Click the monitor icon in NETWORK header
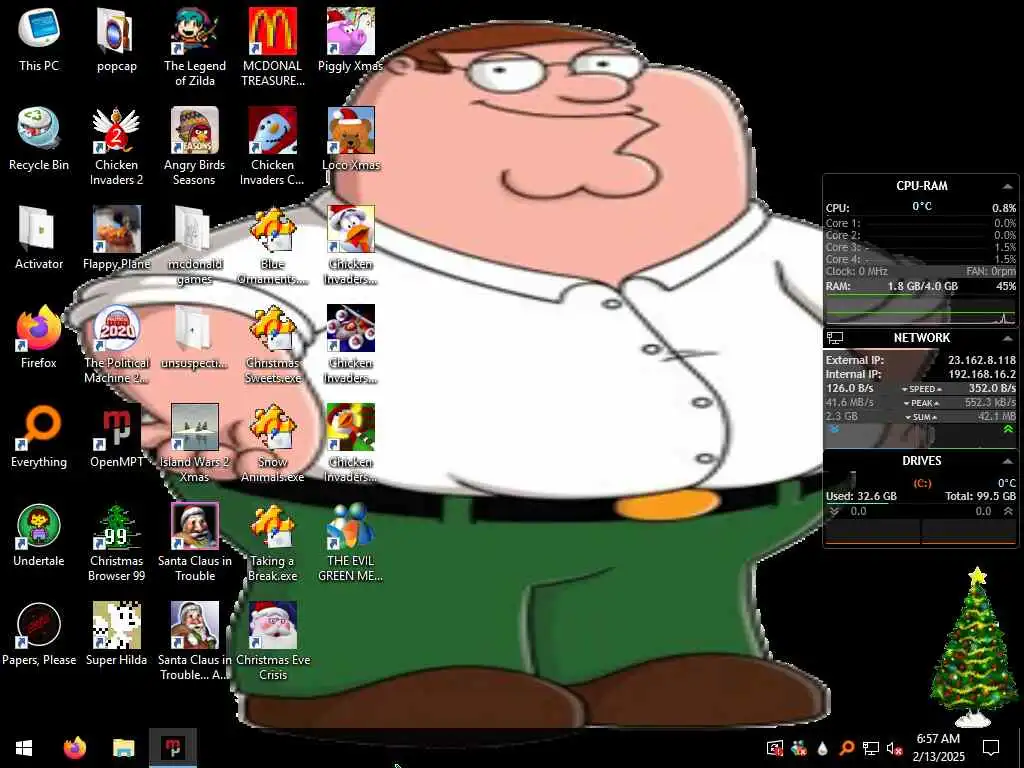 (835, 338)
